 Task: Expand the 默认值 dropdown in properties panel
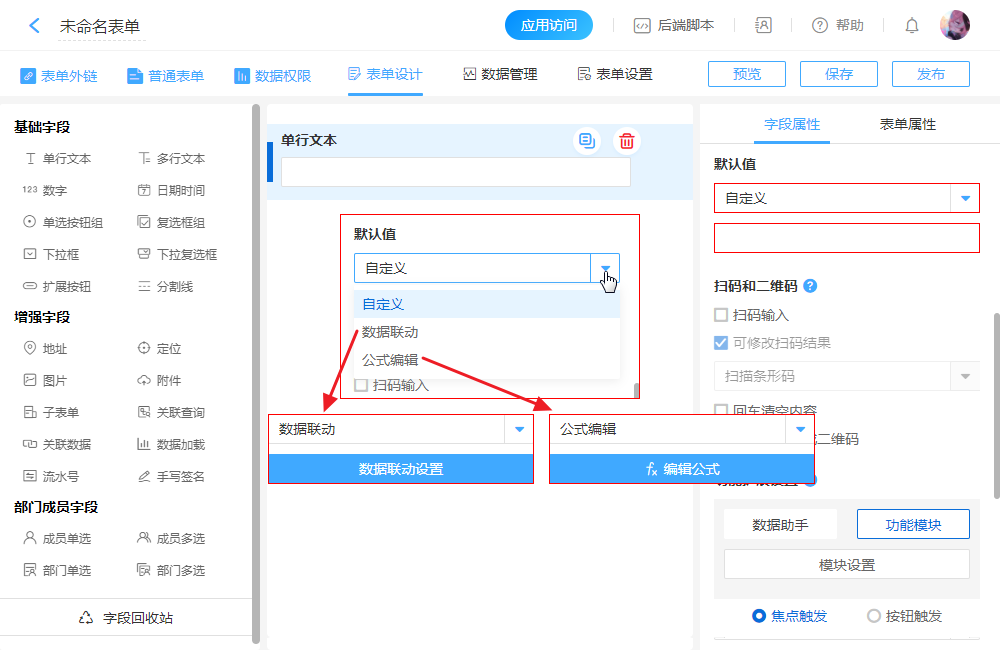[x=965, y=198]
